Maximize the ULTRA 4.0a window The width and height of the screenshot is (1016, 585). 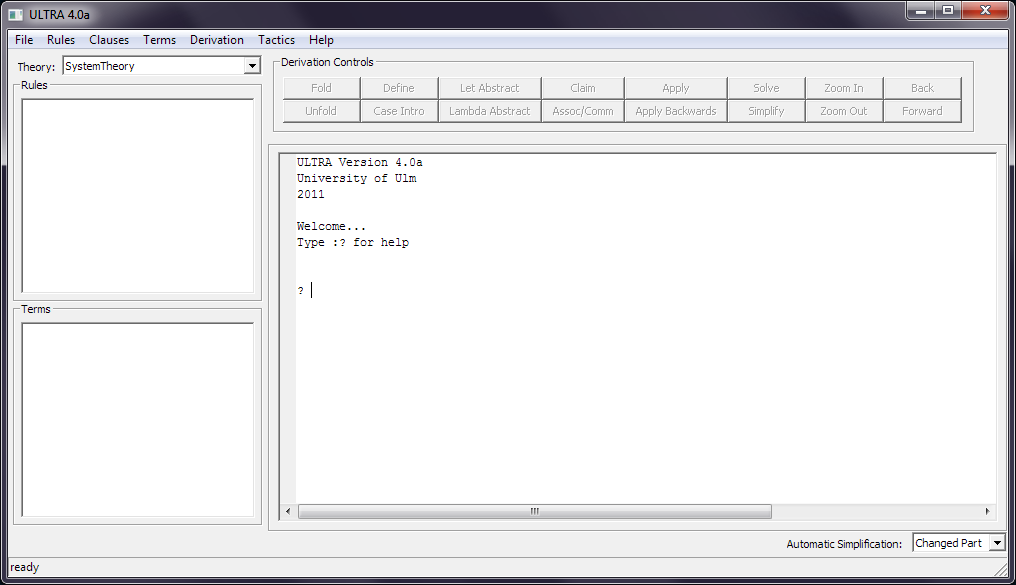[x=948, y=10]
